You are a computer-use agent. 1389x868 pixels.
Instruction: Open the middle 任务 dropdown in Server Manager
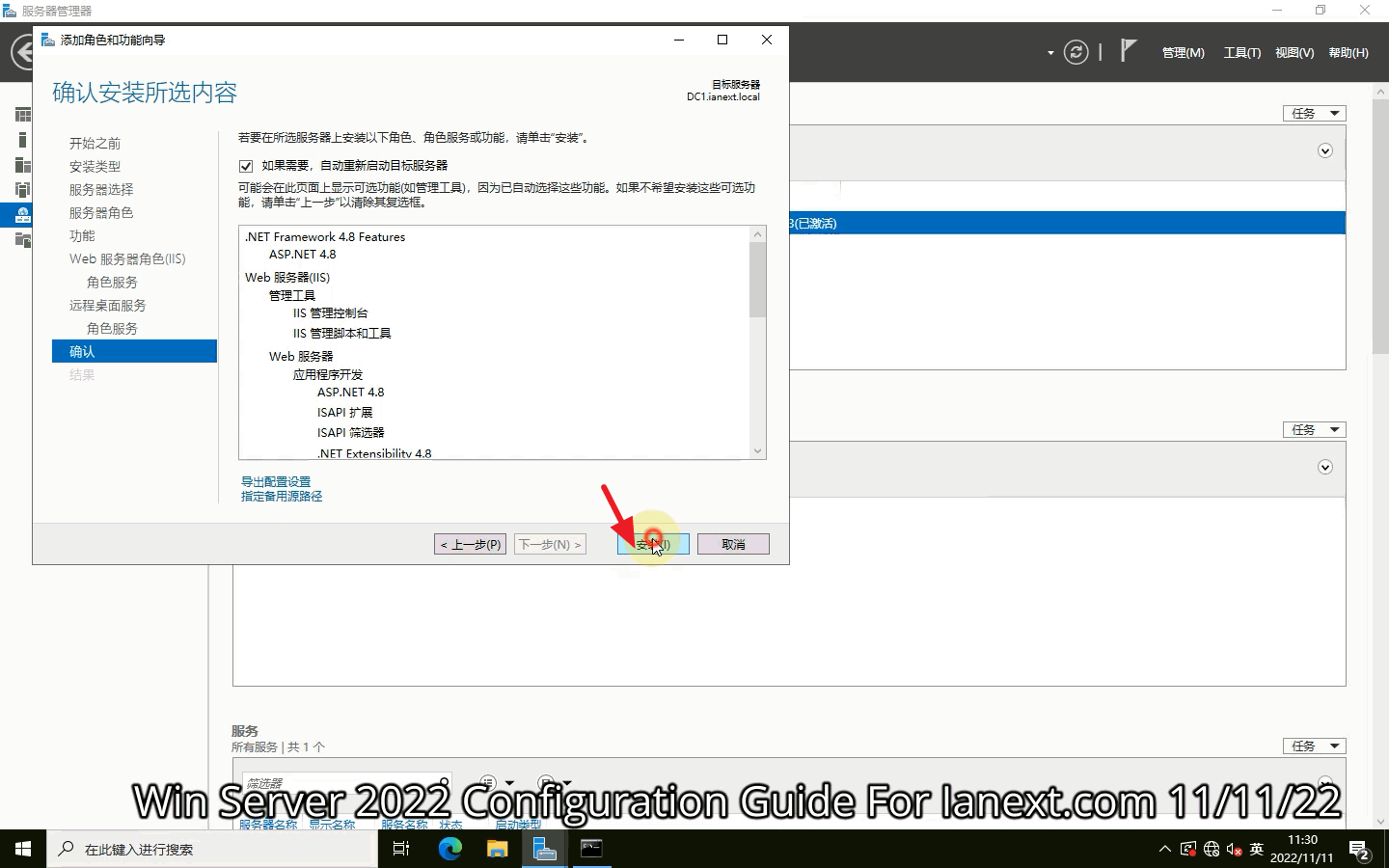coord(1314,429)
